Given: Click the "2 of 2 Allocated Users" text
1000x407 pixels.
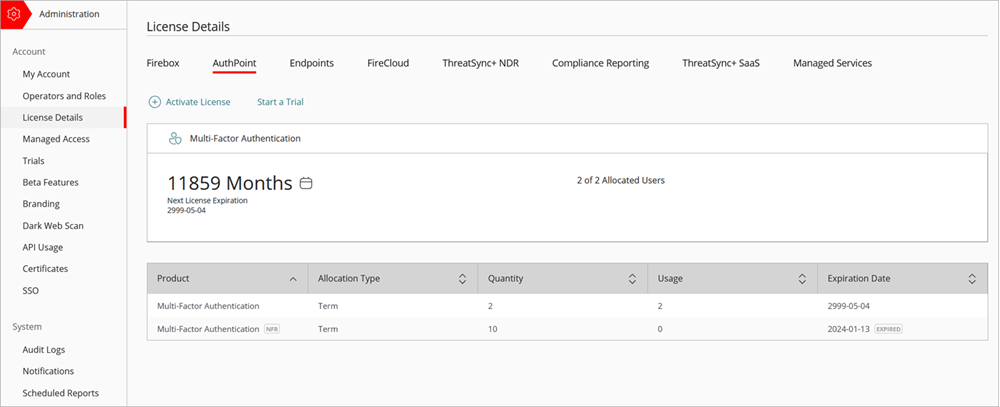Looking at the screenshot, I should (621, 181).
